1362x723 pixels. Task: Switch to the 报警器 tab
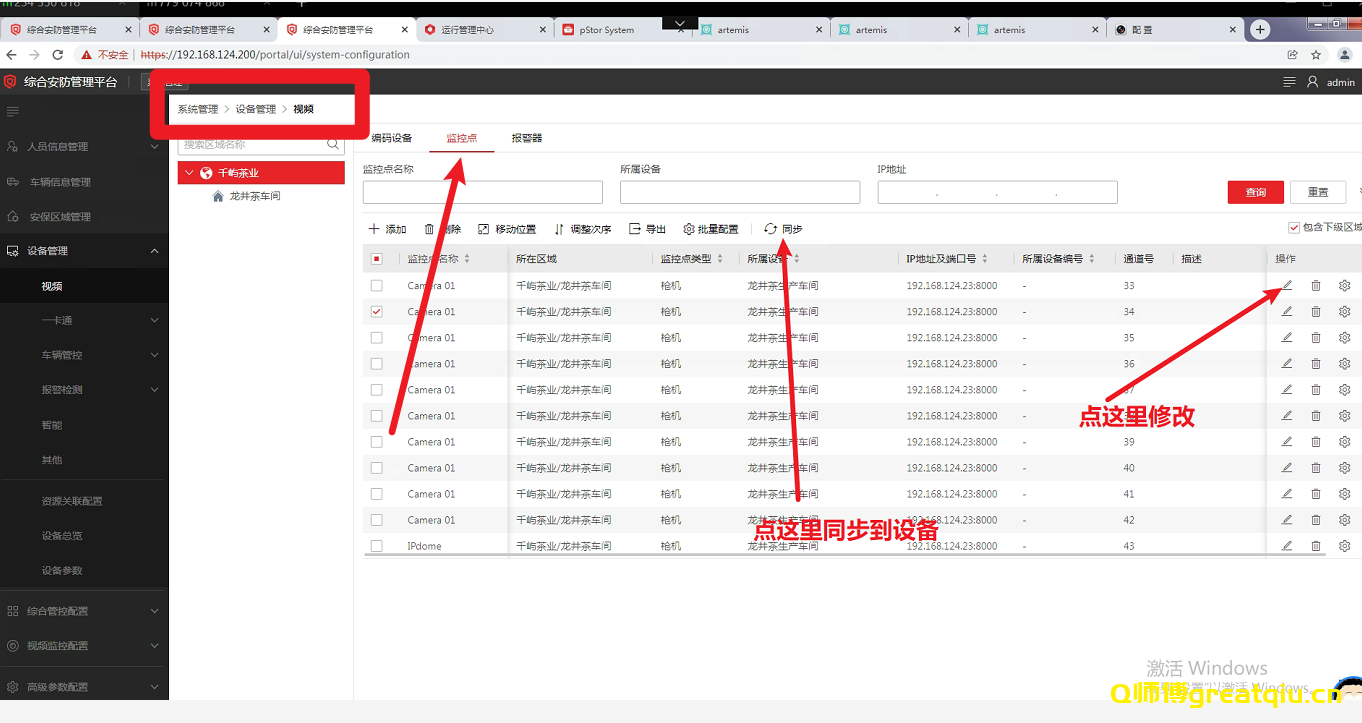[x=526, y=139]
